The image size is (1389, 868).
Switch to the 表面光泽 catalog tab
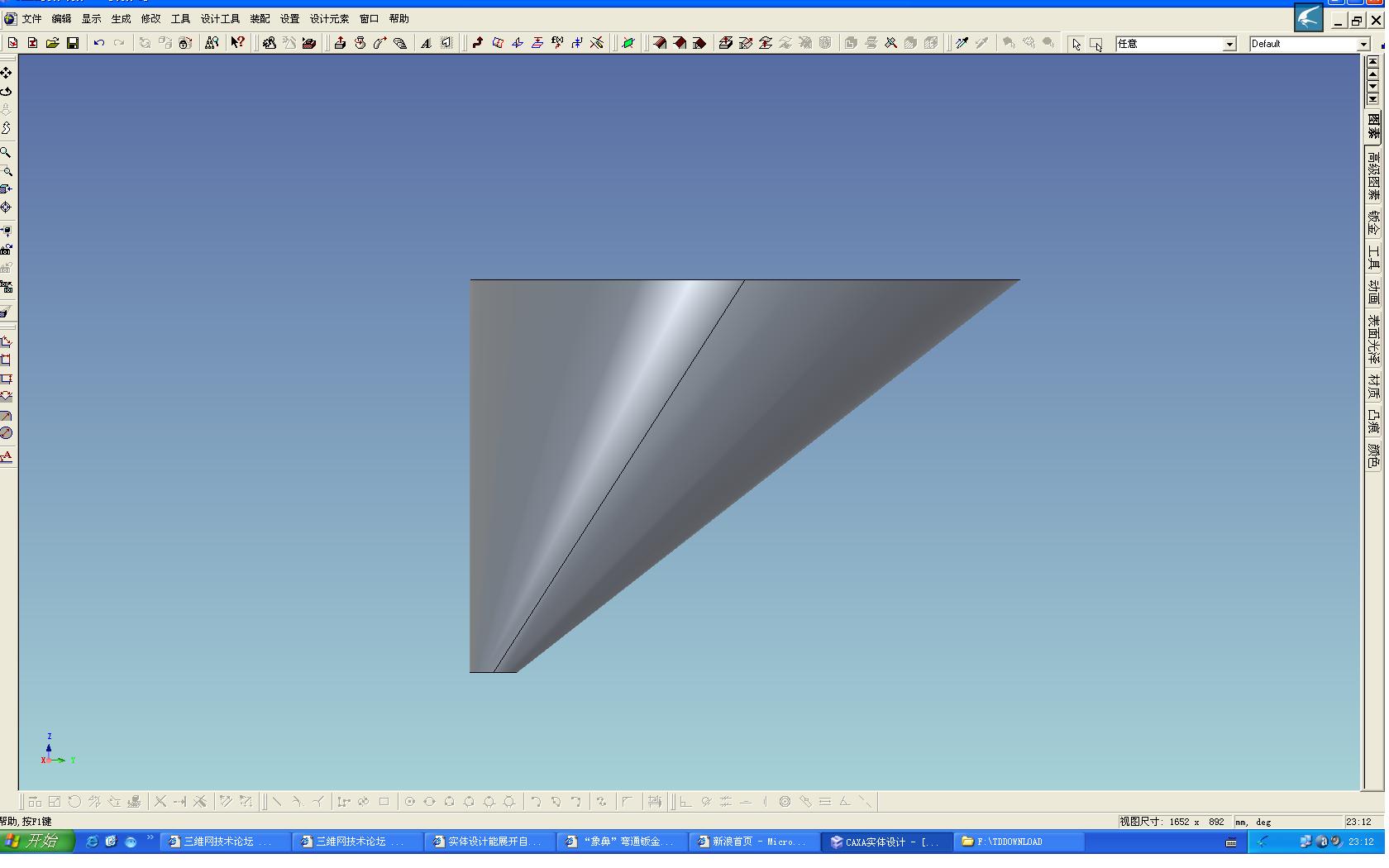tap(1373, 340)
